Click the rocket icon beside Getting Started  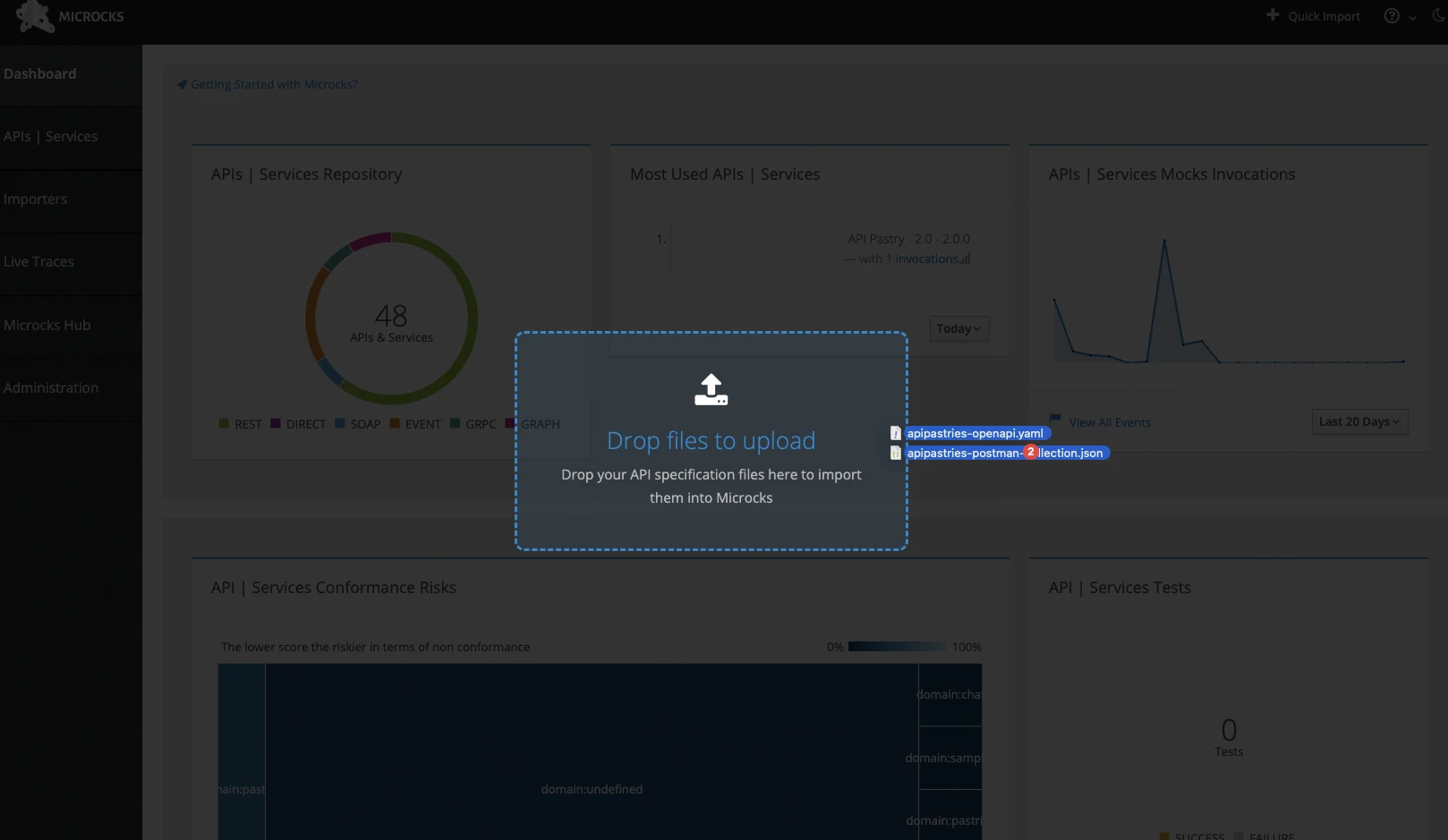point(183,85)
